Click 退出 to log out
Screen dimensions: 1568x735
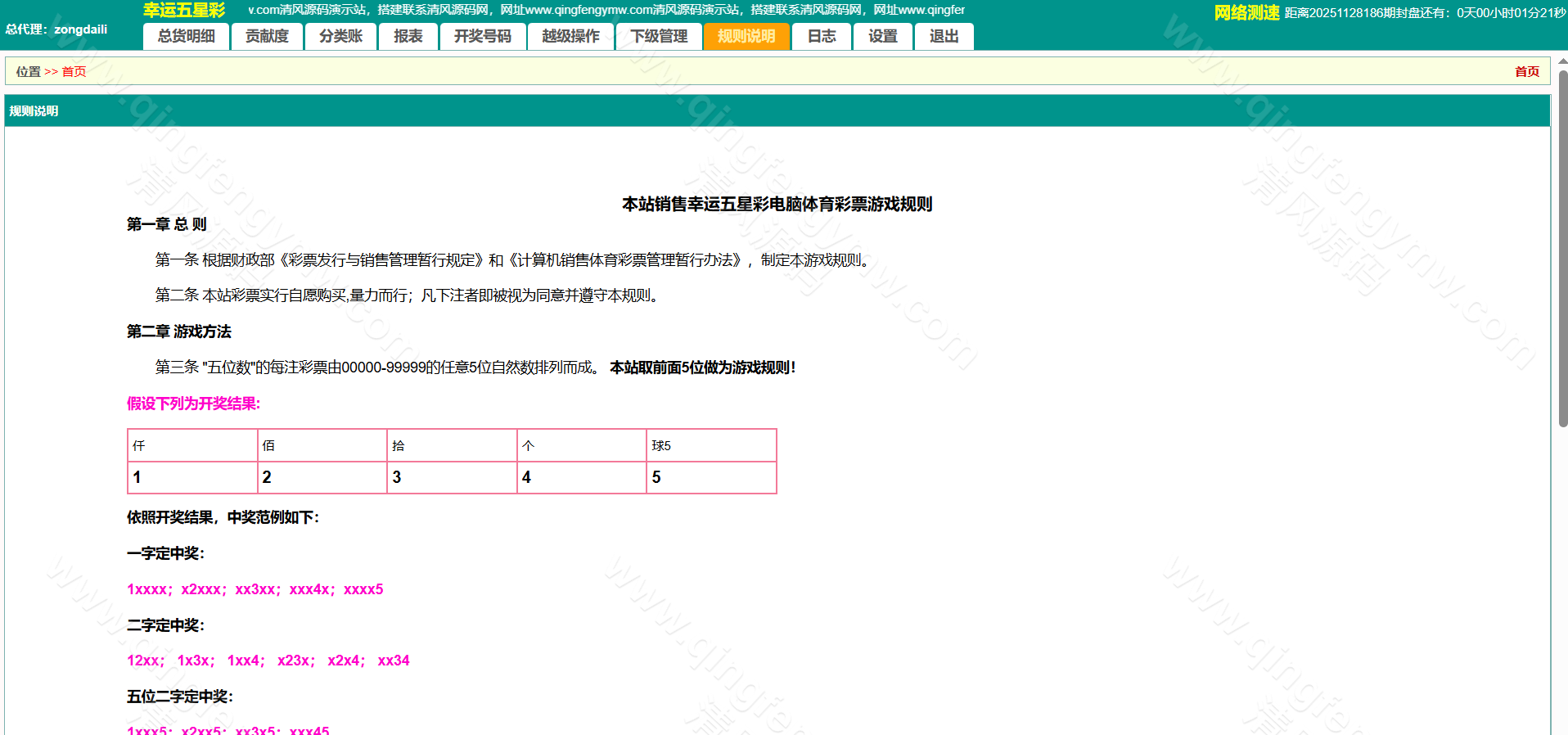click(944, 37)
